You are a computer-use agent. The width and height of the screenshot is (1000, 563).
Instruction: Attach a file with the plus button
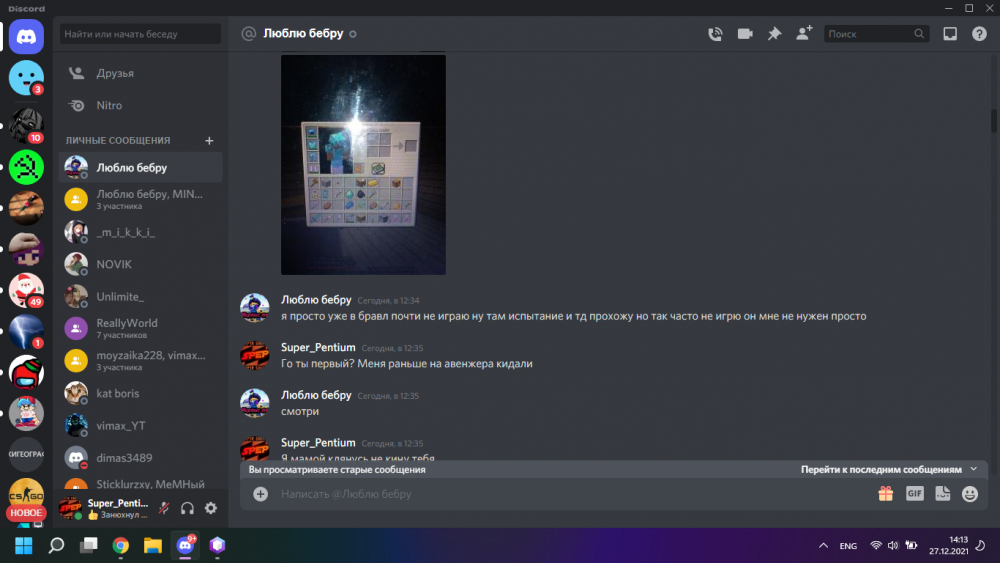point(260,494)
